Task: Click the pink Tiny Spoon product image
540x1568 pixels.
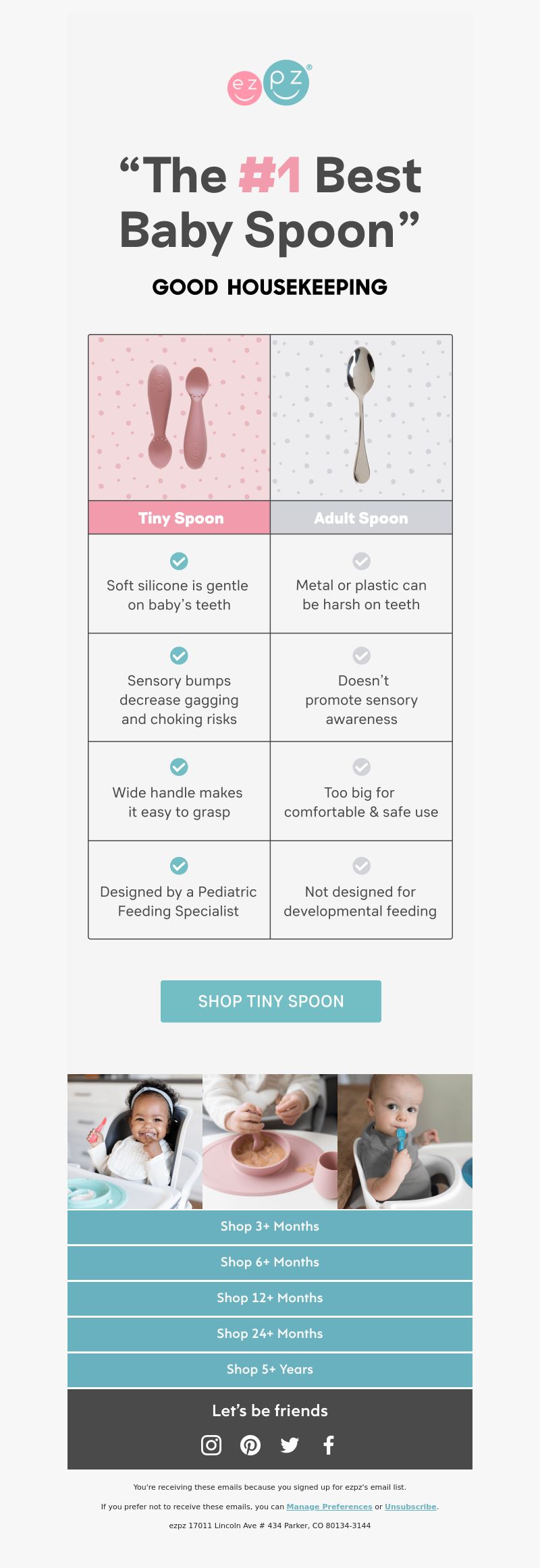Action: coord(180,418)
